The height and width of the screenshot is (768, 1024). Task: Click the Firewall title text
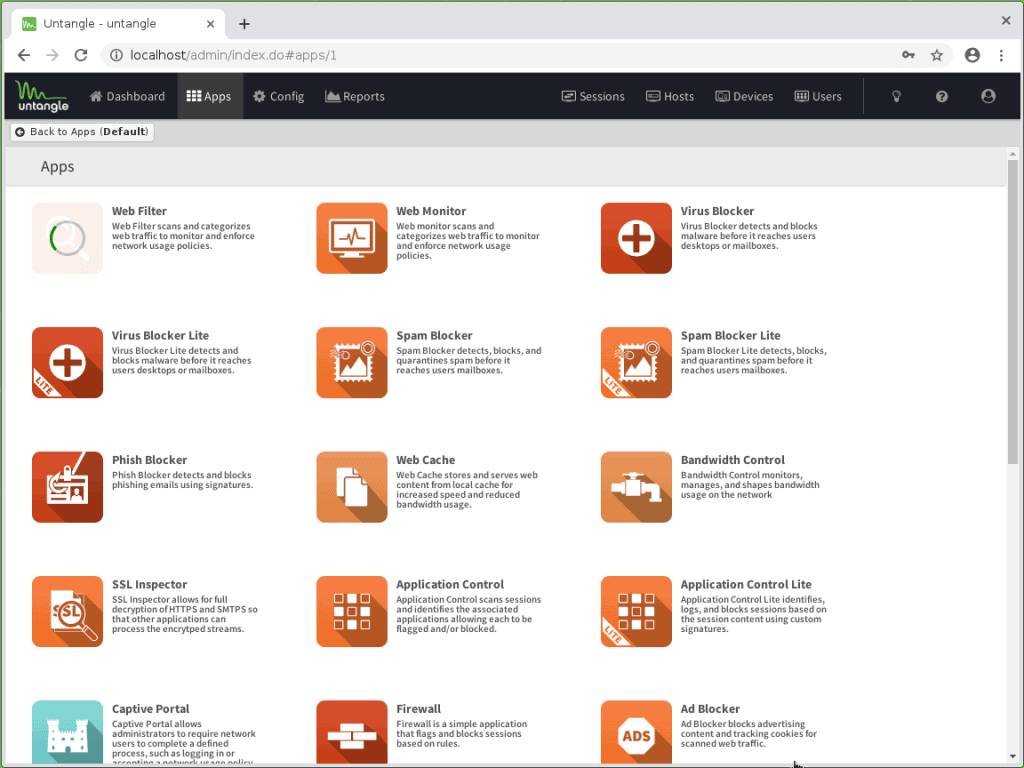coord(419,709)
